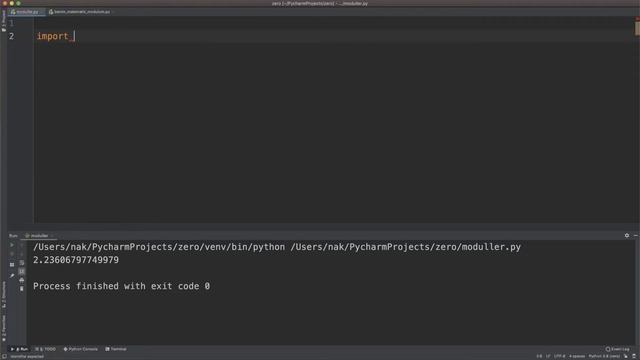Click the 'Process finished with exit code 0' text

click(121, 286)
